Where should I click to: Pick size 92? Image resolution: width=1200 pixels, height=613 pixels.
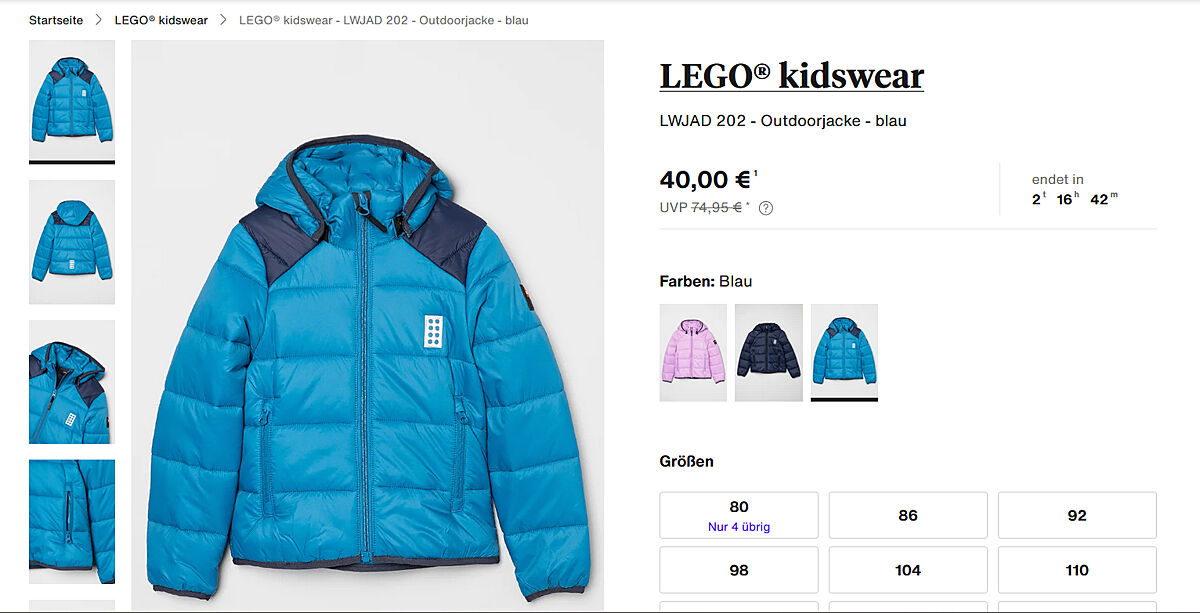(x=1077, y=515)
